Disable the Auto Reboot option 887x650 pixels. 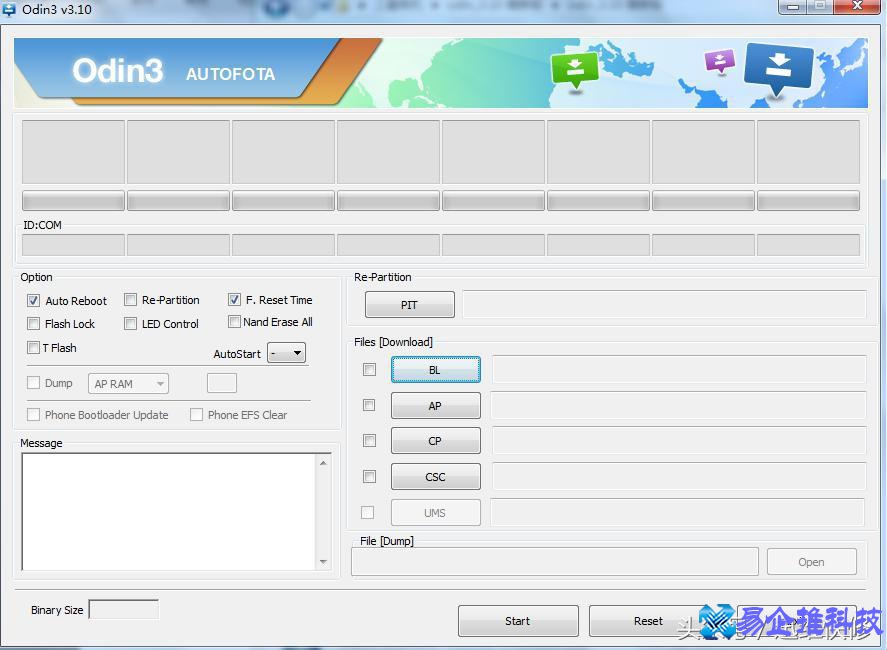34,300
